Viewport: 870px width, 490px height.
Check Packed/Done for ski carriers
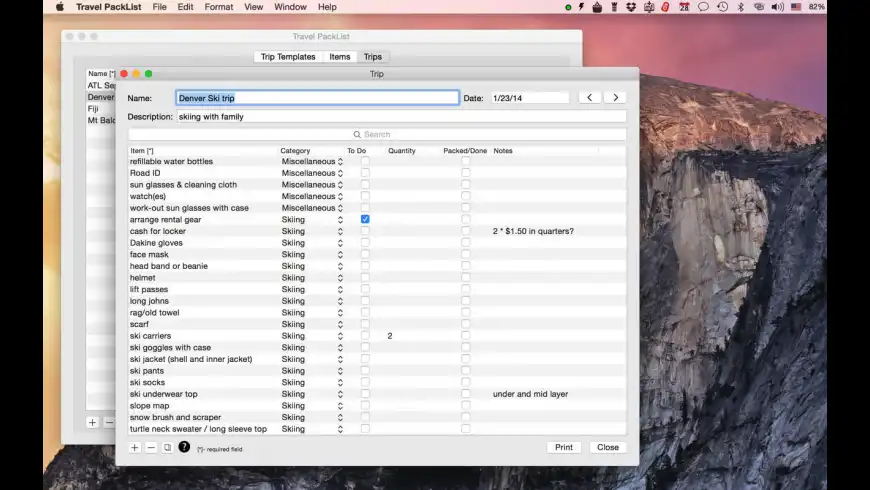click(466, 336)
